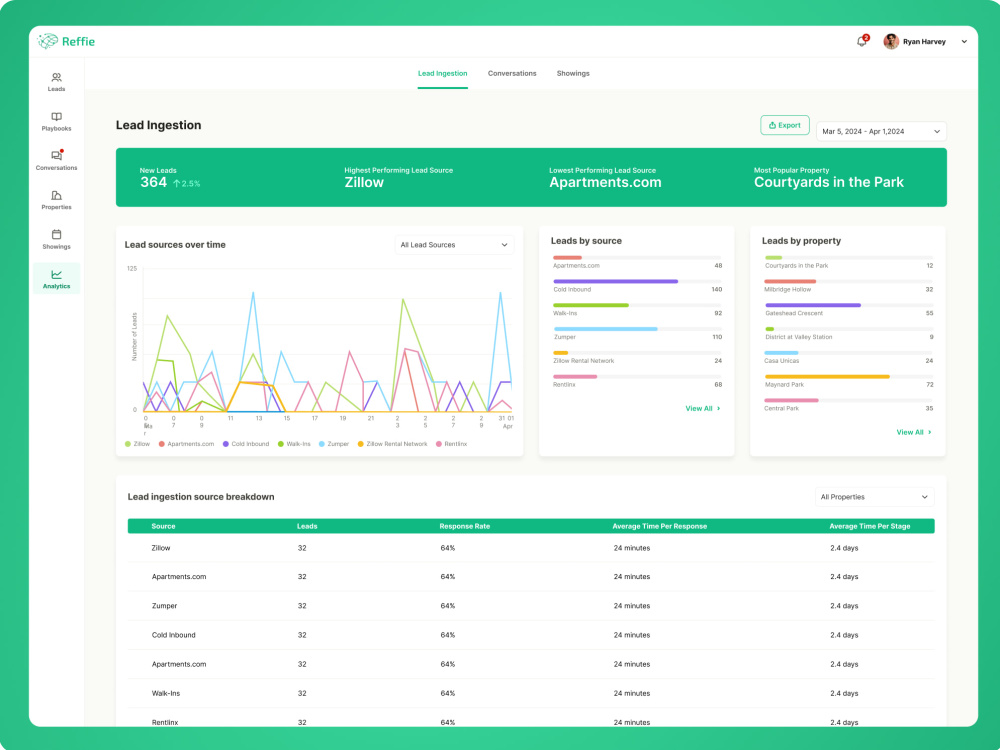Click the Rentlinx label in Leads by source
This screenshot has width=1000, height=750.
[564, 385]
